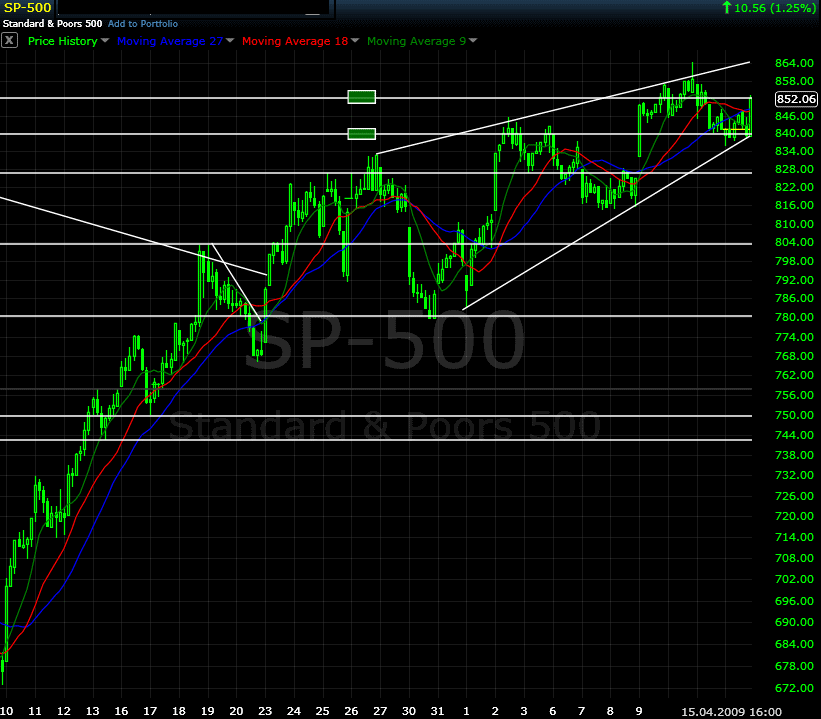Click date label 16 on time axis
This screenshot has width=821, height=719.
point(121,711)
